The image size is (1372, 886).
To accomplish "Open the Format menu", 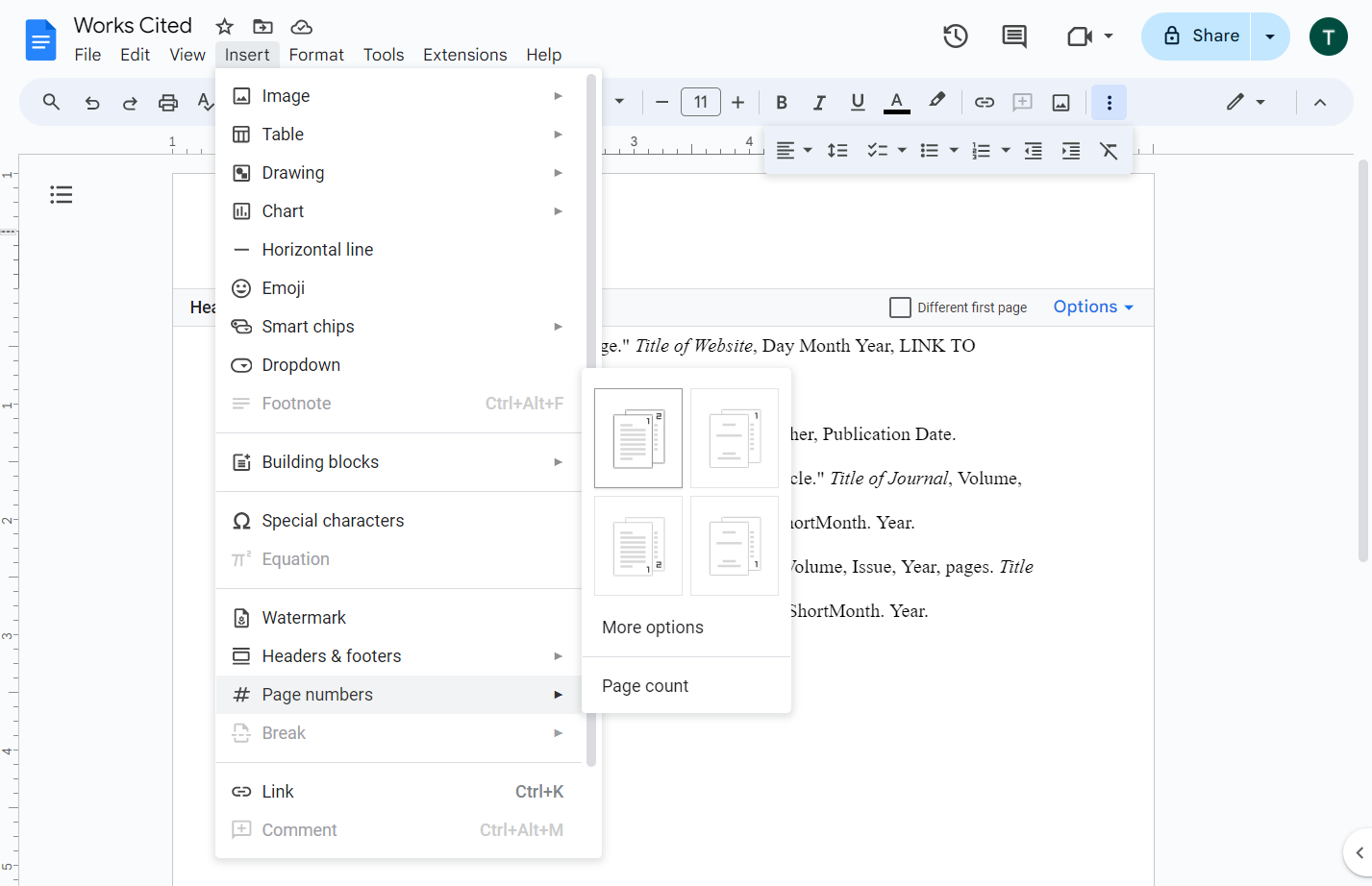I will coord(316,55).
